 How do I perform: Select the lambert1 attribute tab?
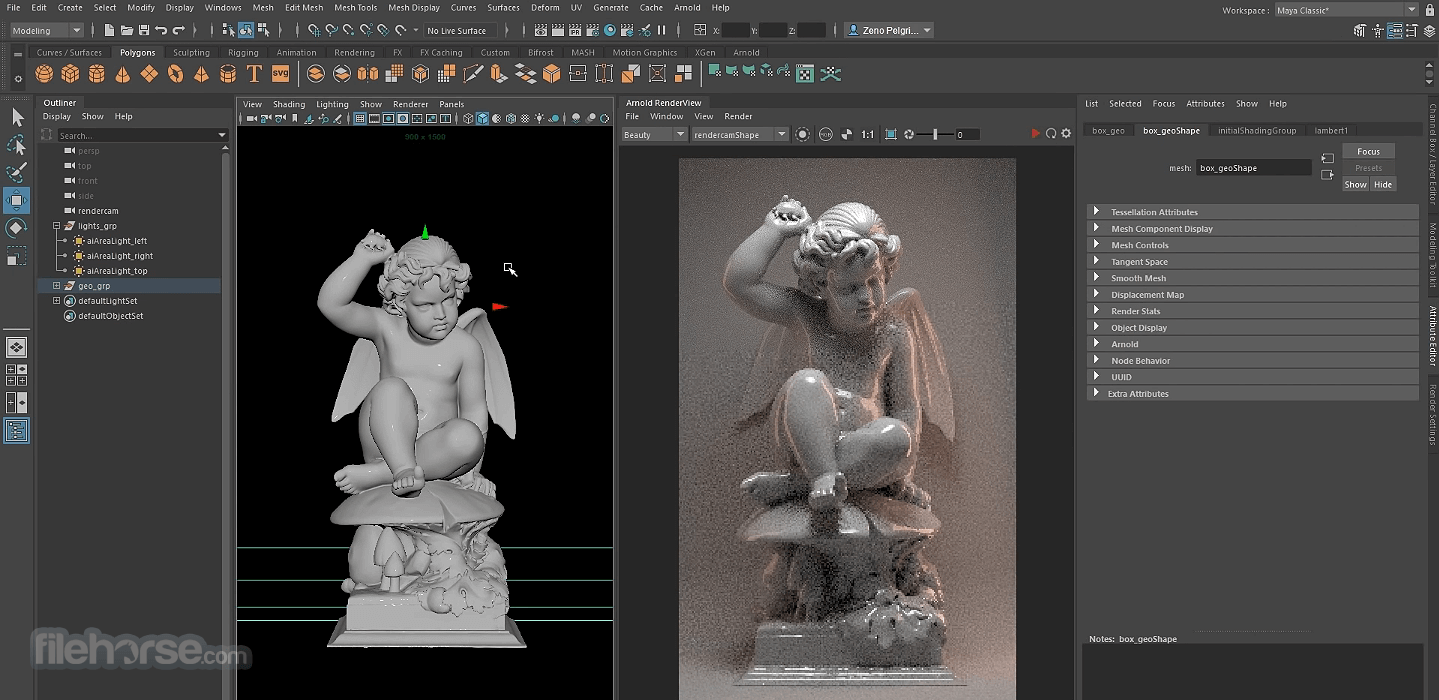1331,130
